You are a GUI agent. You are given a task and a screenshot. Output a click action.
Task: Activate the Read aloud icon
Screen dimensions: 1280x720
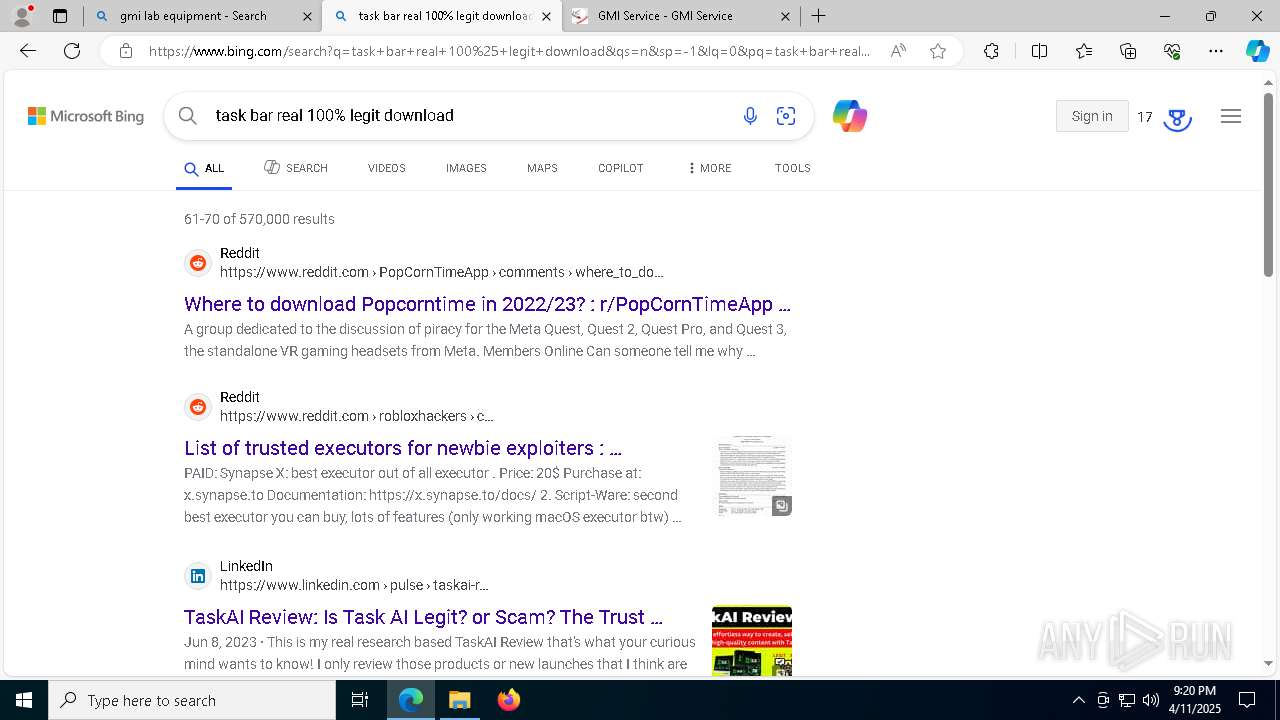pos(898,51)
